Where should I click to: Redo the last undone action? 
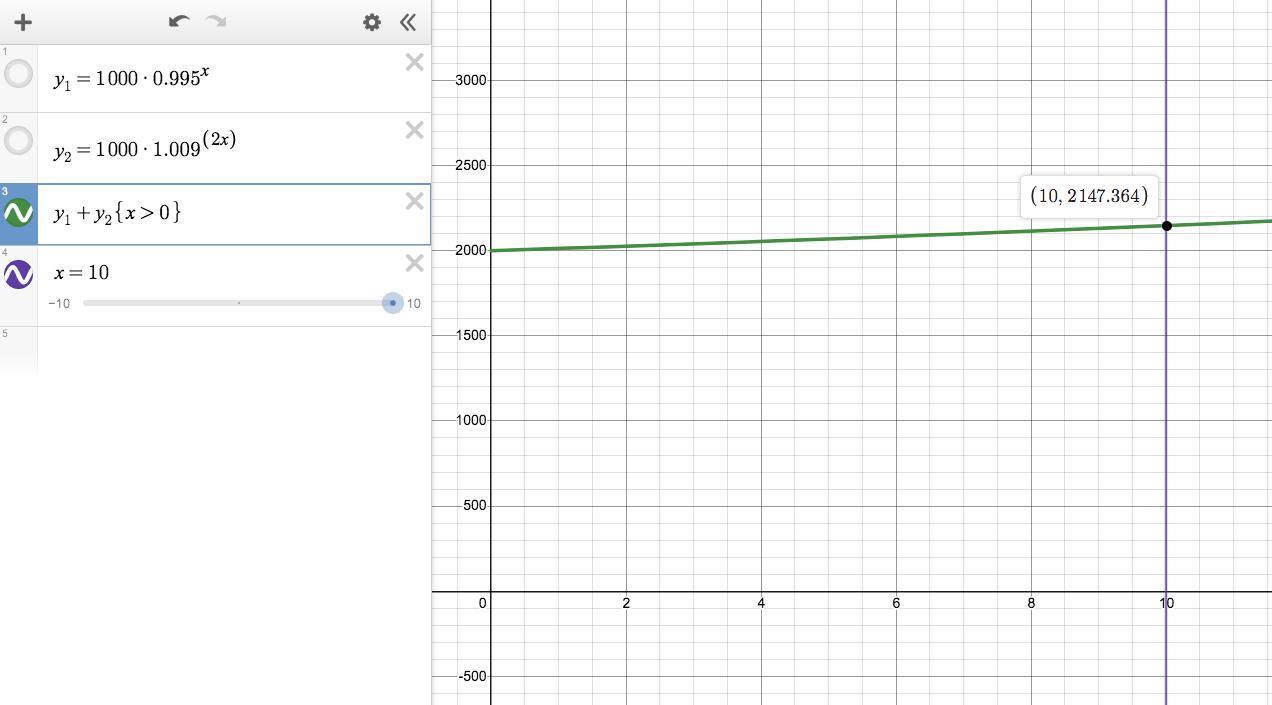(215, 21)
